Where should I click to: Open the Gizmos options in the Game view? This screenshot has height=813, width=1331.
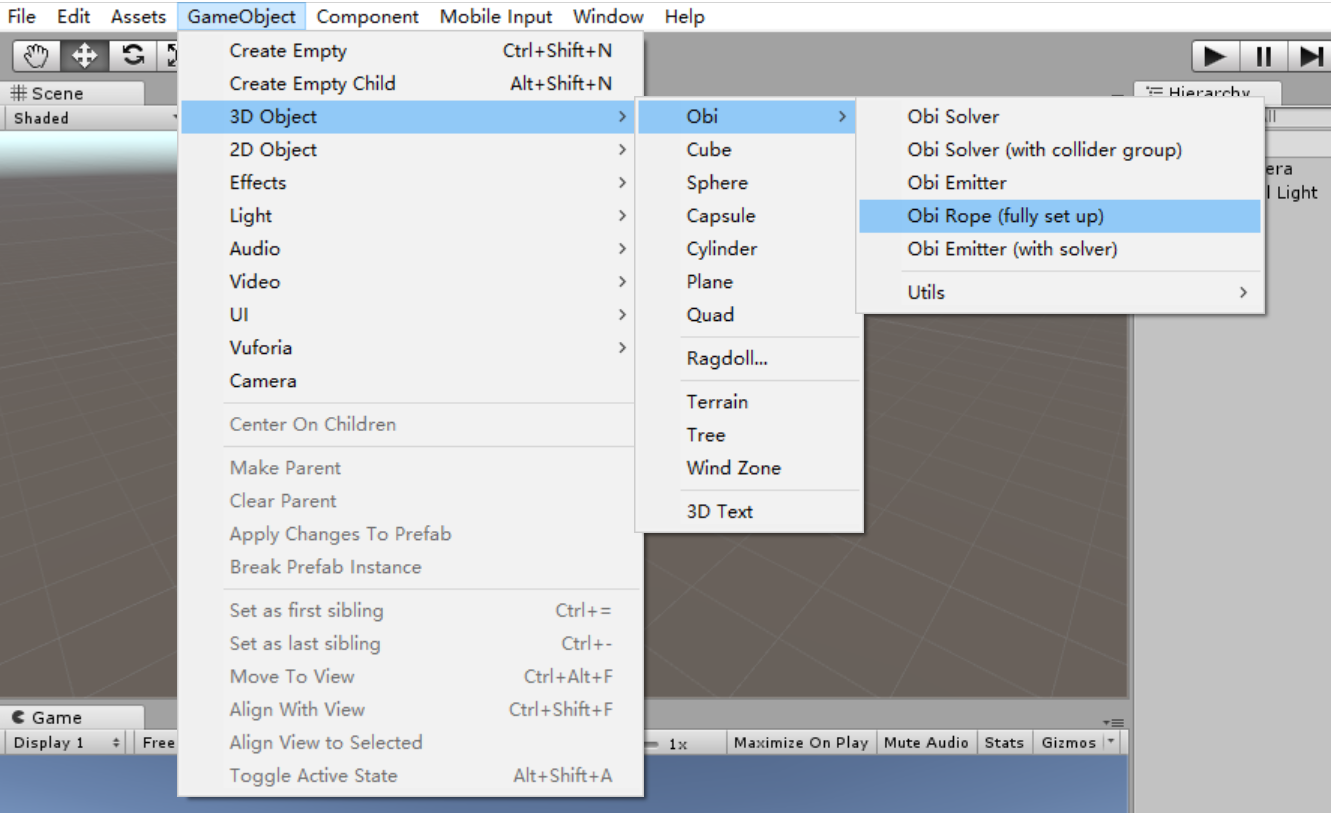pos(1070,742)
